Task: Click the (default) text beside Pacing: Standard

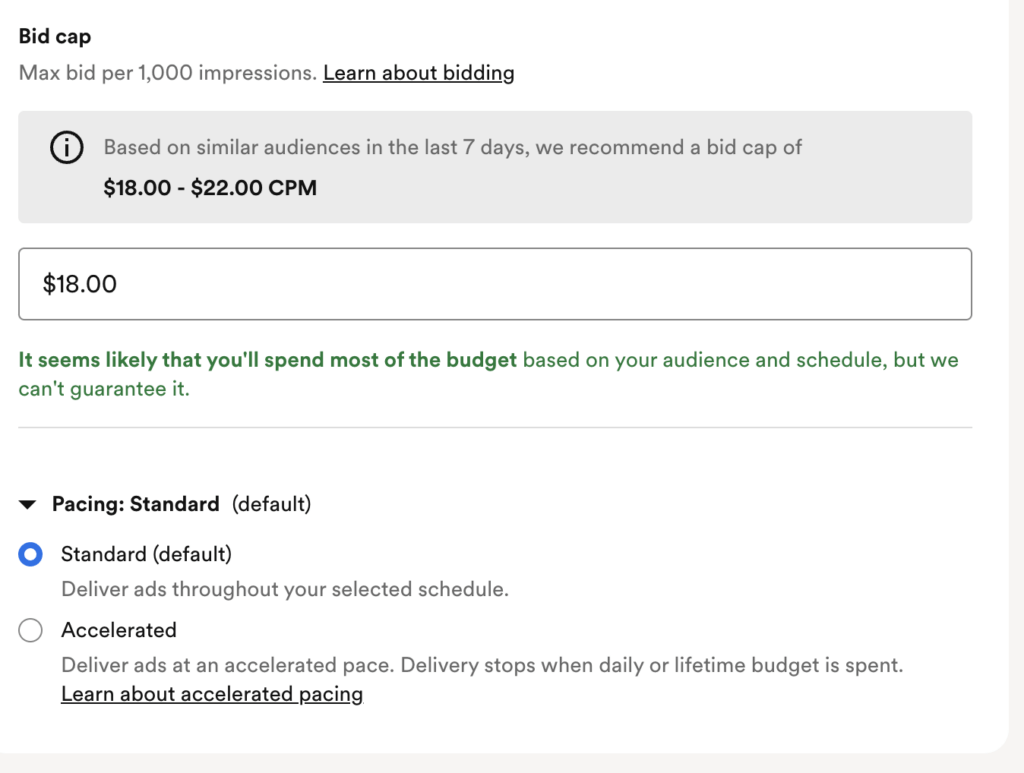Action: [x=272, y=504]
